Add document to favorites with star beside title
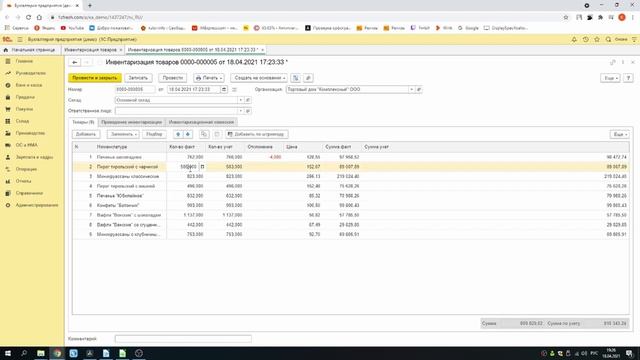The height and width of the screenshot is (360, 640). tap(100, 62)
